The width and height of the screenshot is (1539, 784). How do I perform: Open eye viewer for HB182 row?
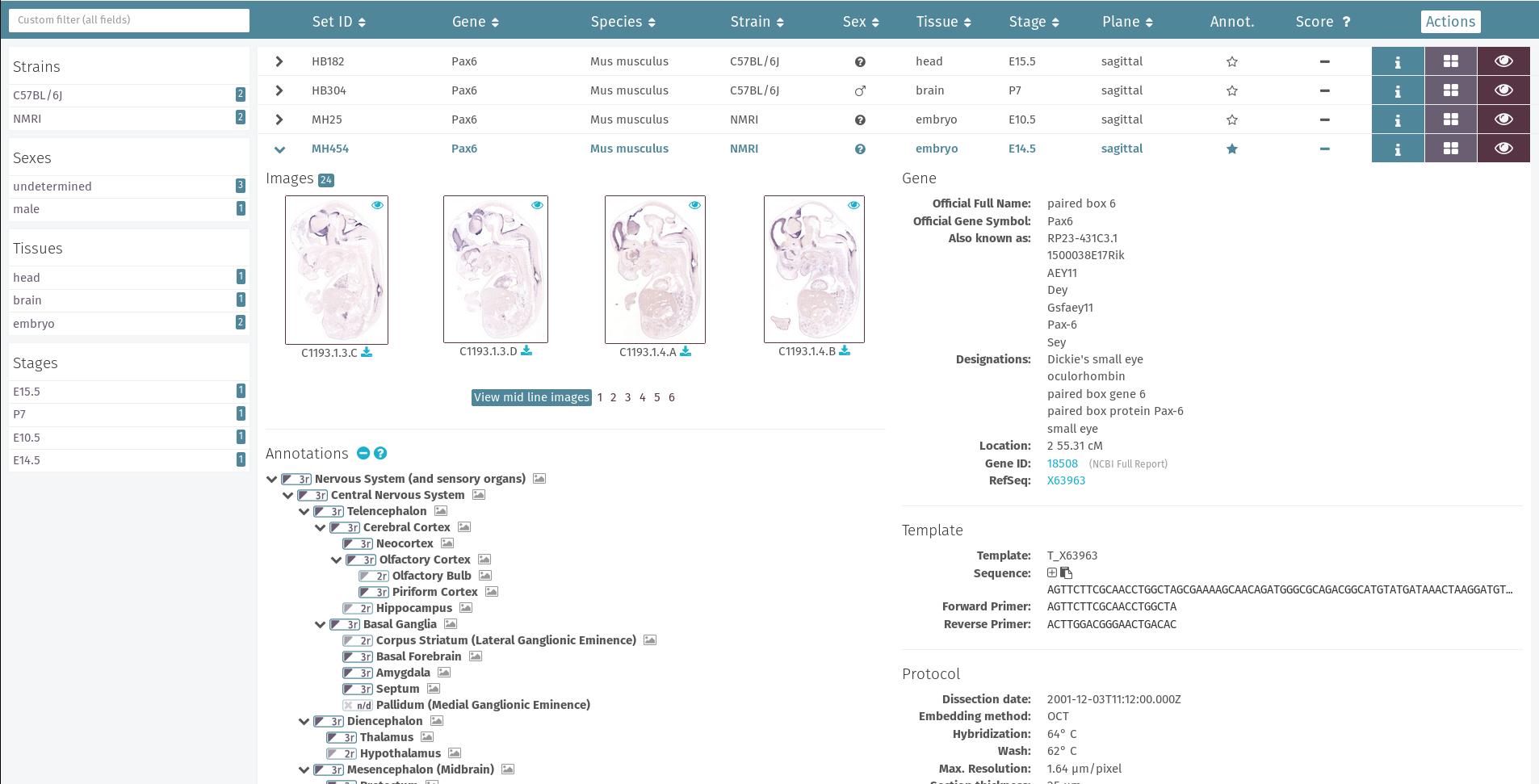click(x=1503, y=61)
